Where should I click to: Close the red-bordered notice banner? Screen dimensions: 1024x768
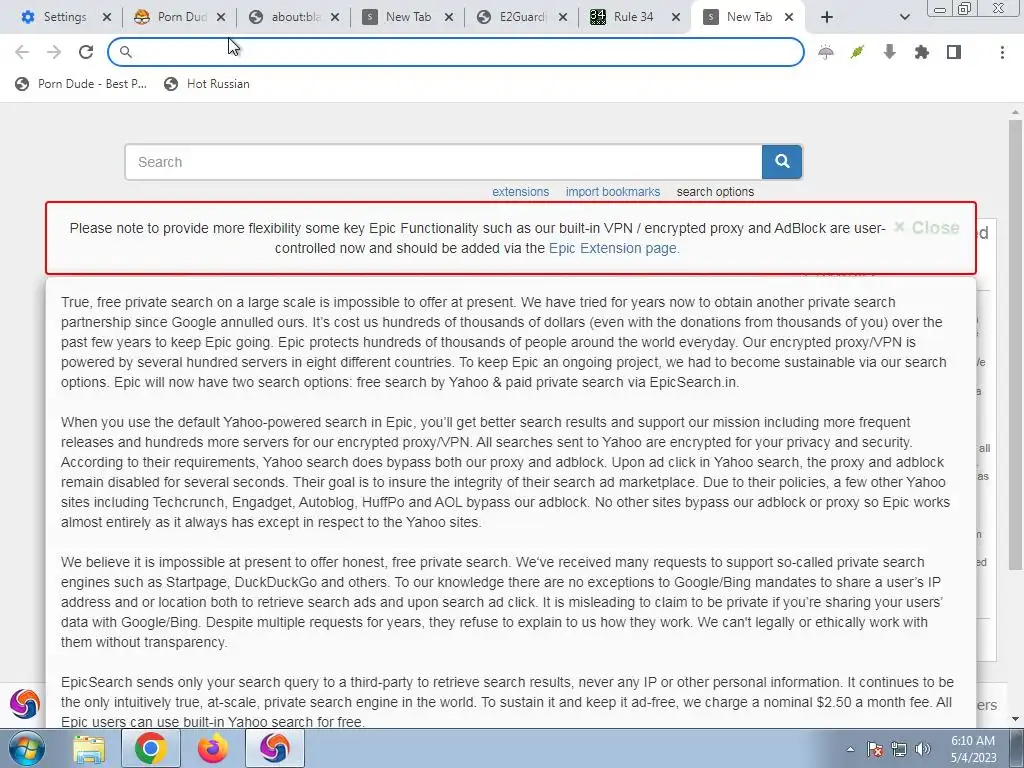pos(927,227)
